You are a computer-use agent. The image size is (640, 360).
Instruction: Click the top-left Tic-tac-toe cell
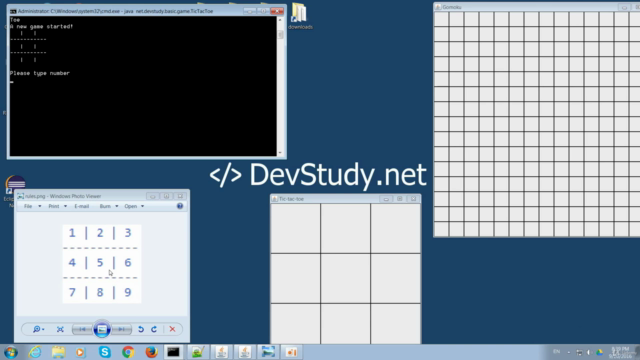tap(296, 229)
